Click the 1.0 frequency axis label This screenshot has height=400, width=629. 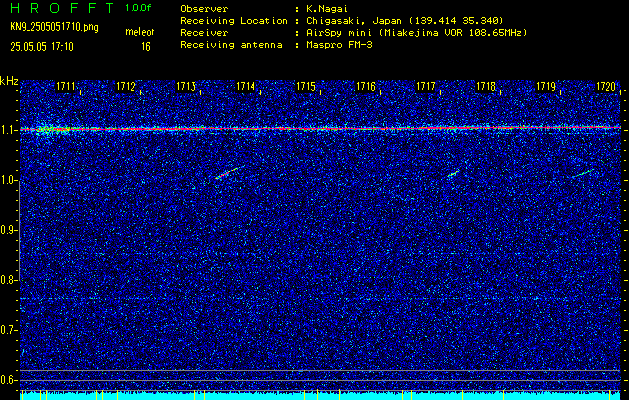pos(9,180)
